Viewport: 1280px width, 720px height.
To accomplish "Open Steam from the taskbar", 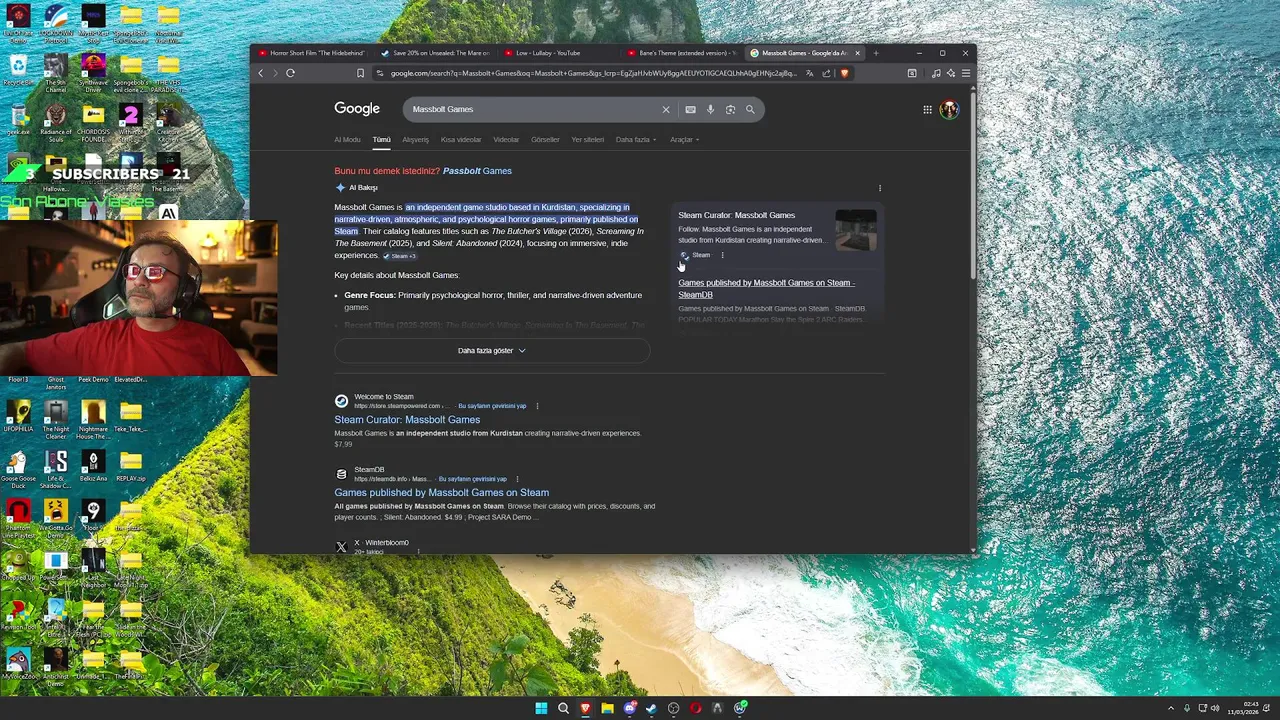I will (651, 708).
